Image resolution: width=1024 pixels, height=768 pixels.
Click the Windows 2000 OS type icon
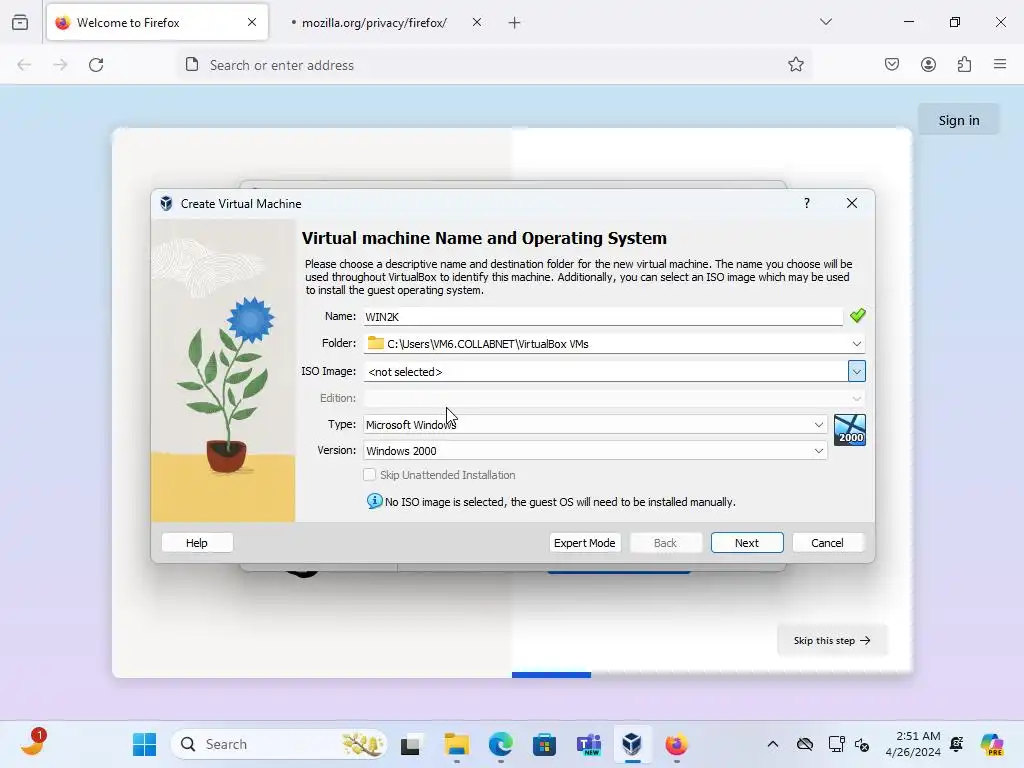point(850,430)
